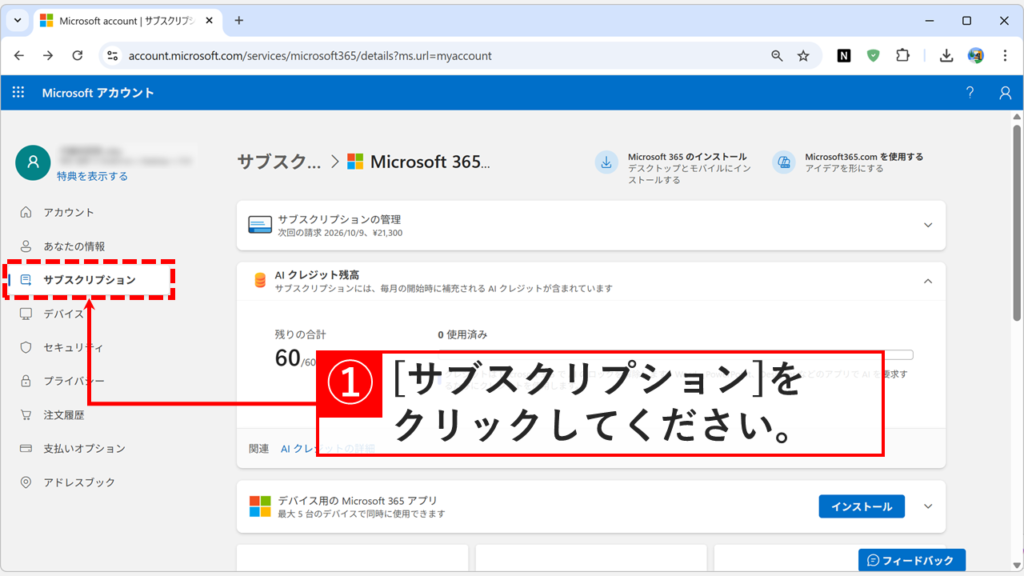Click the 0 使用済み label
This screenshot has height=576, width=1024.
coord(462,334)
